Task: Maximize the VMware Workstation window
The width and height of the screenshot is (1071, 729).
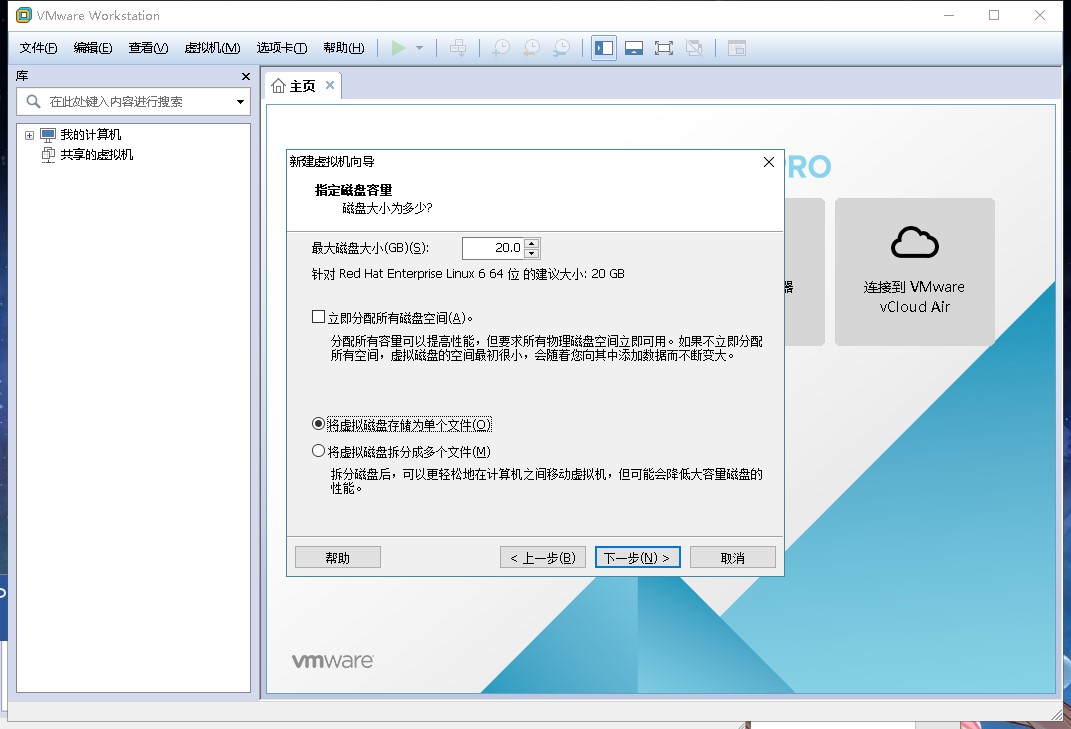Action: tap(994, 15)
